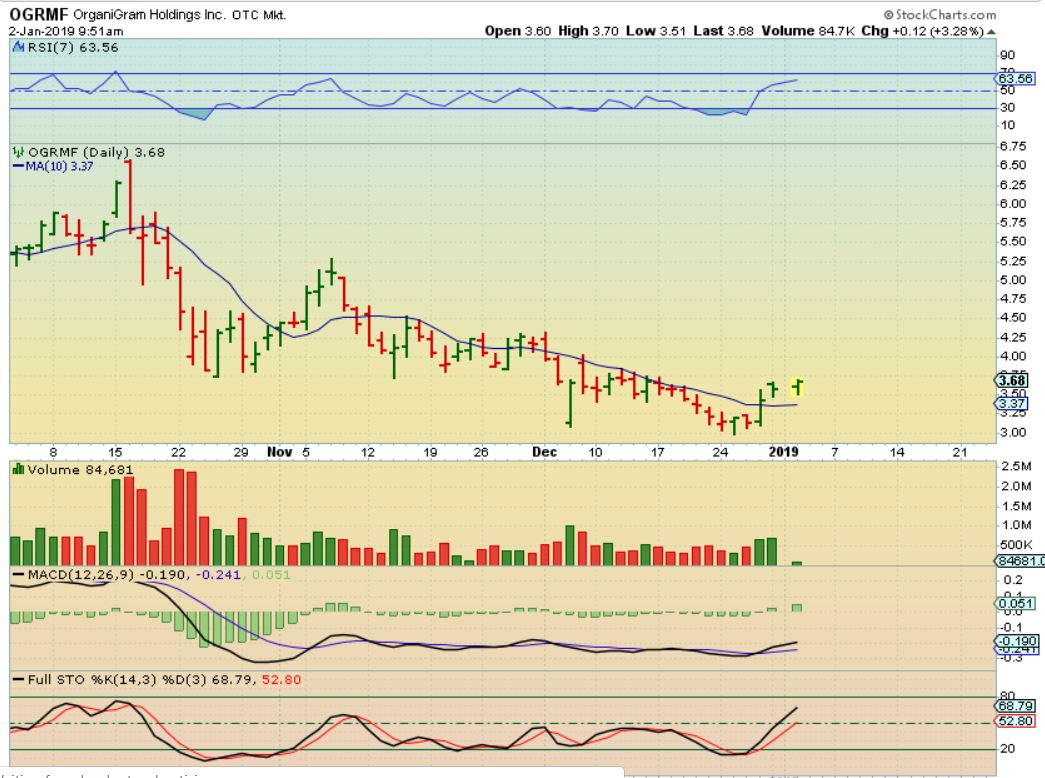Click the RSI(7) 63.56 indicator label
This screenshot has height=778, width=1045.
(x=73, y=47)
